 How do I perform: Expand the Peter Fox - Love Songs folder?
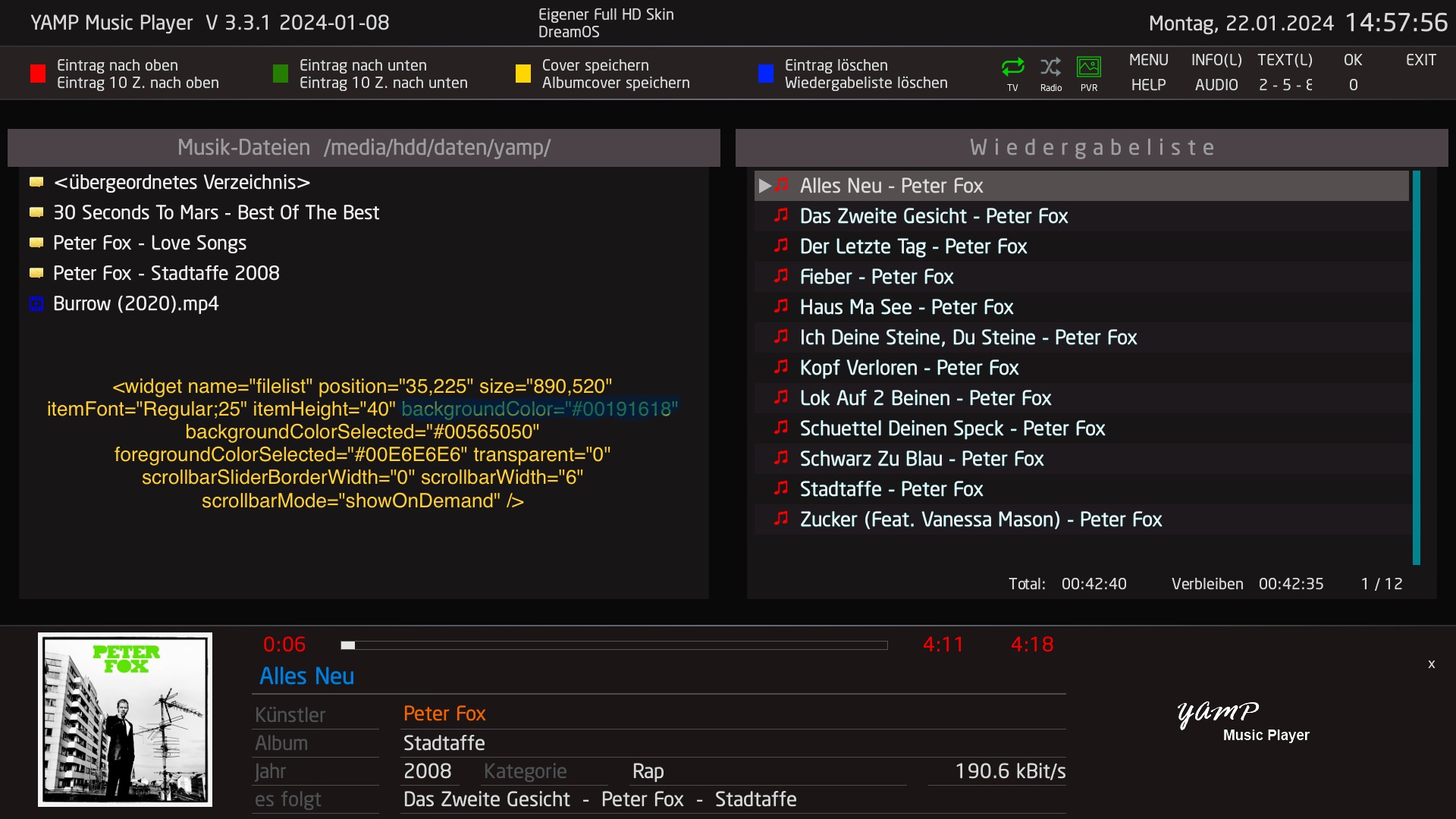(149, 243)
